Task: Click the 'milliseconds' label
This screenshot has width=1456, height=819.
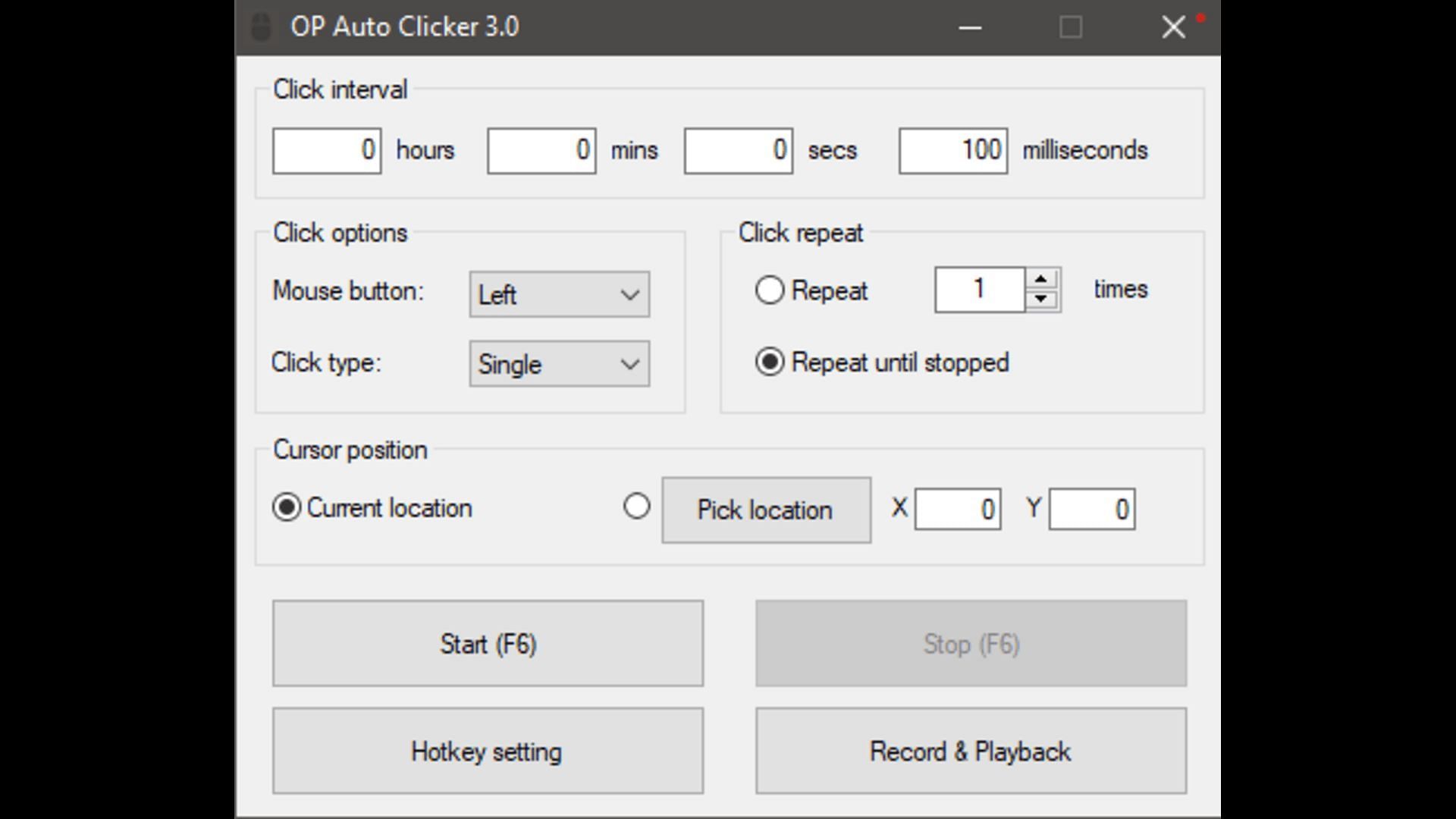Action: tap(1085, 150)
